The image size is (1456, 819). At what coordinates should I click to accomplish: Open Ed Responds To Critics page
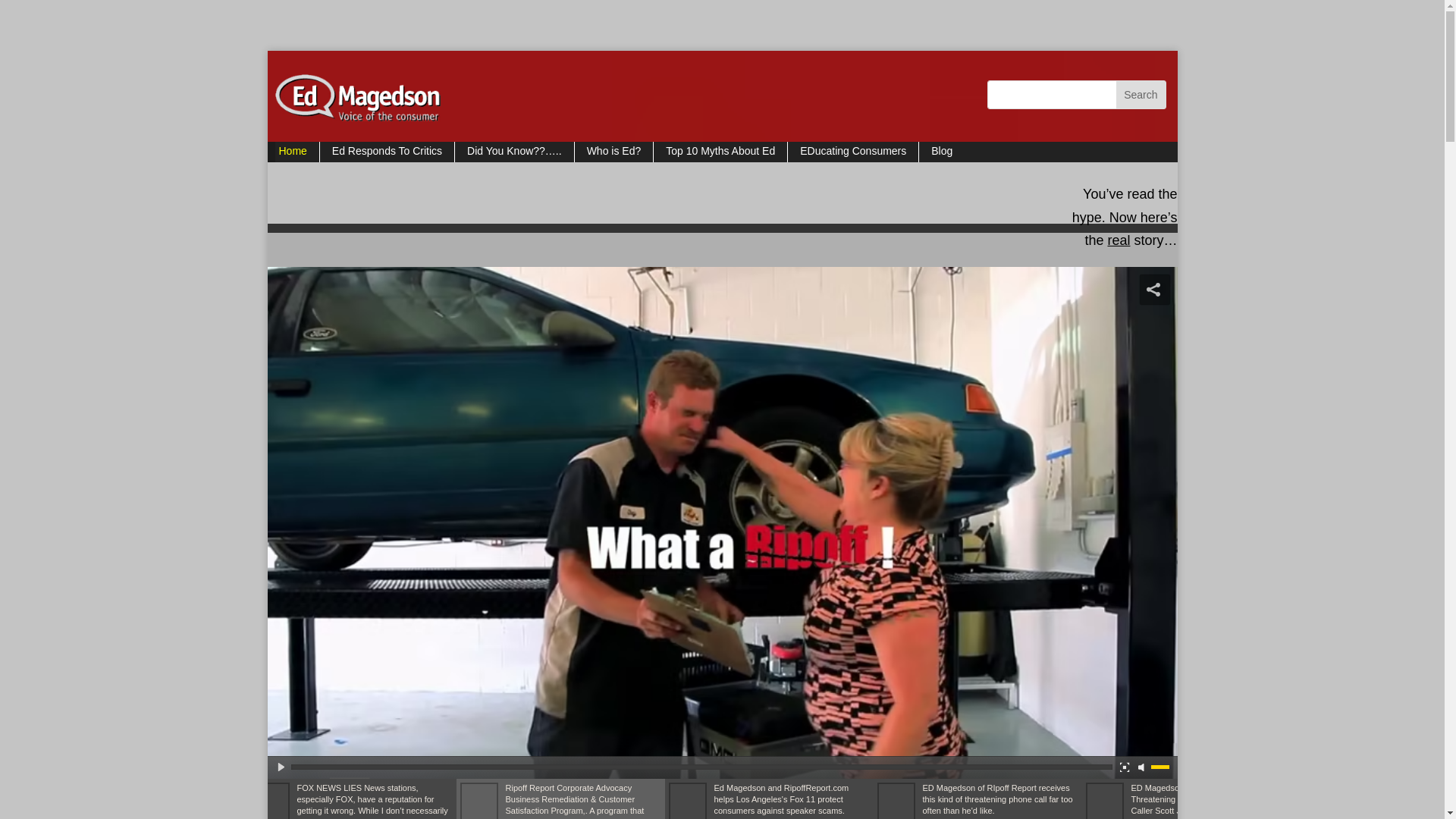(387, 152)
